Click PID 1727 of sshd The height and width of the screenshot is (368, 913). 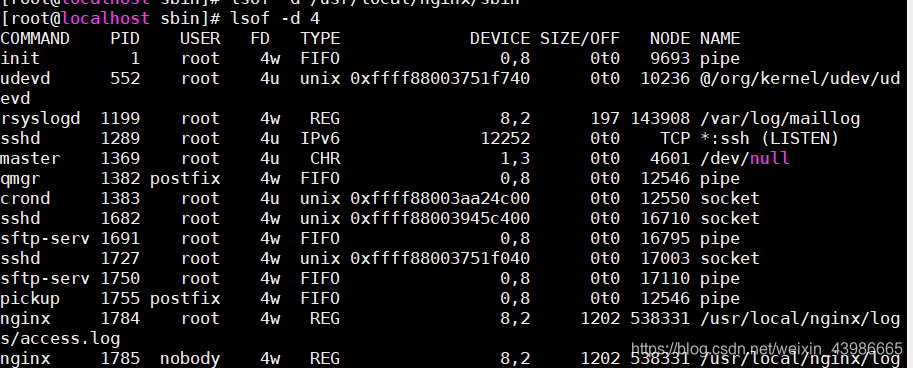[121, 259]
